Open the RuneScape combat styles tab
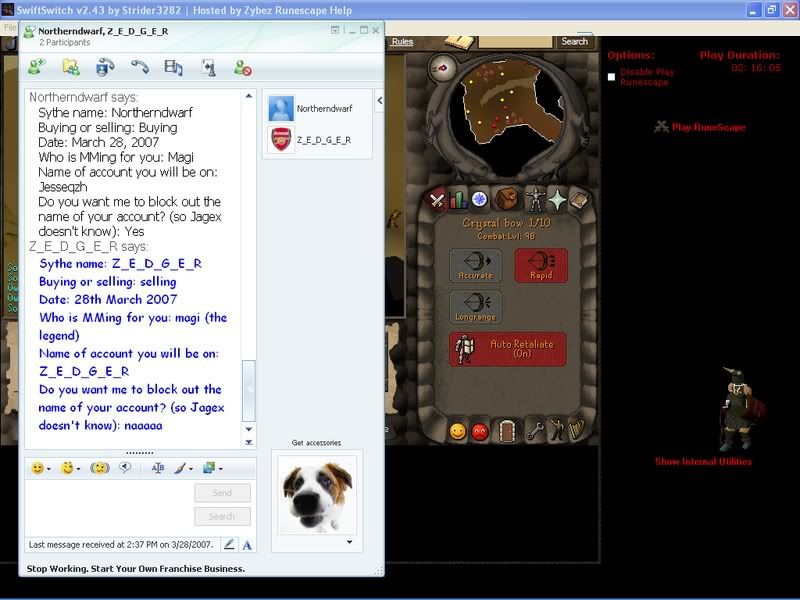 coord(436,199)
